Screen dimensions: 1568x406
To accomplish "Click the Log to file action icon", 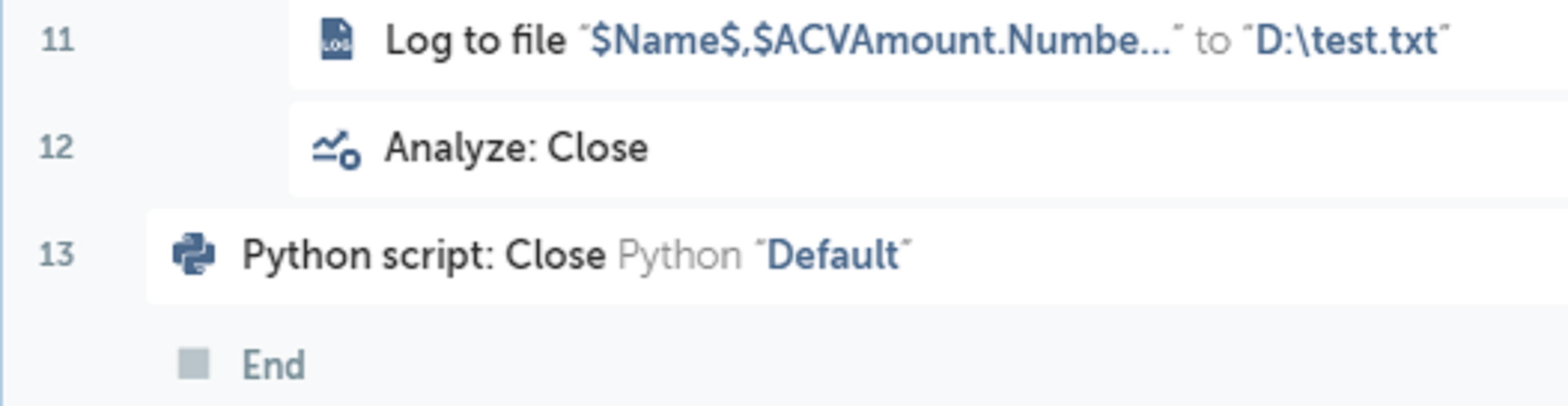I will [x=337, y=40].
